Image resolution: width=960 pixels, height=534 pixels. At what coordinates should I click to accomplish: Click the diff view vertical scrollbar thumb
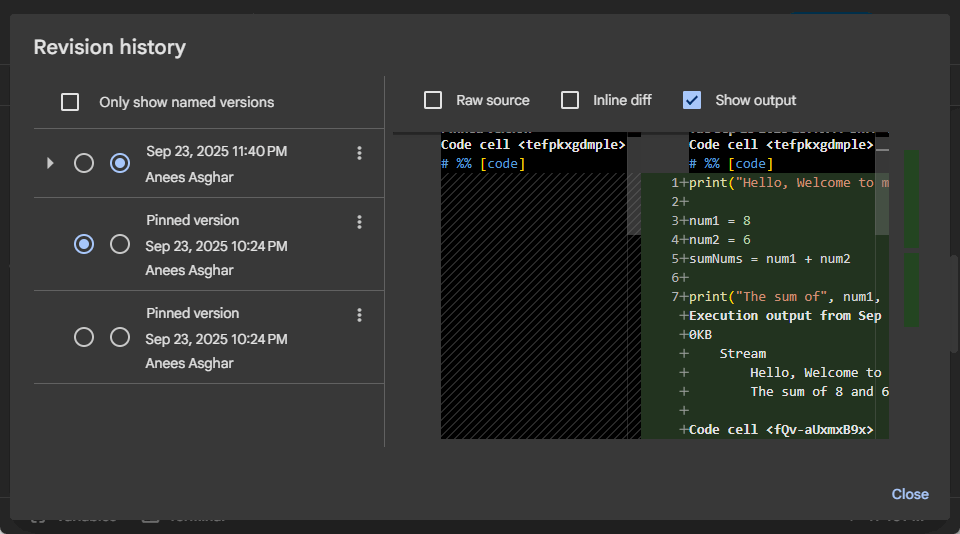(881, 205)
